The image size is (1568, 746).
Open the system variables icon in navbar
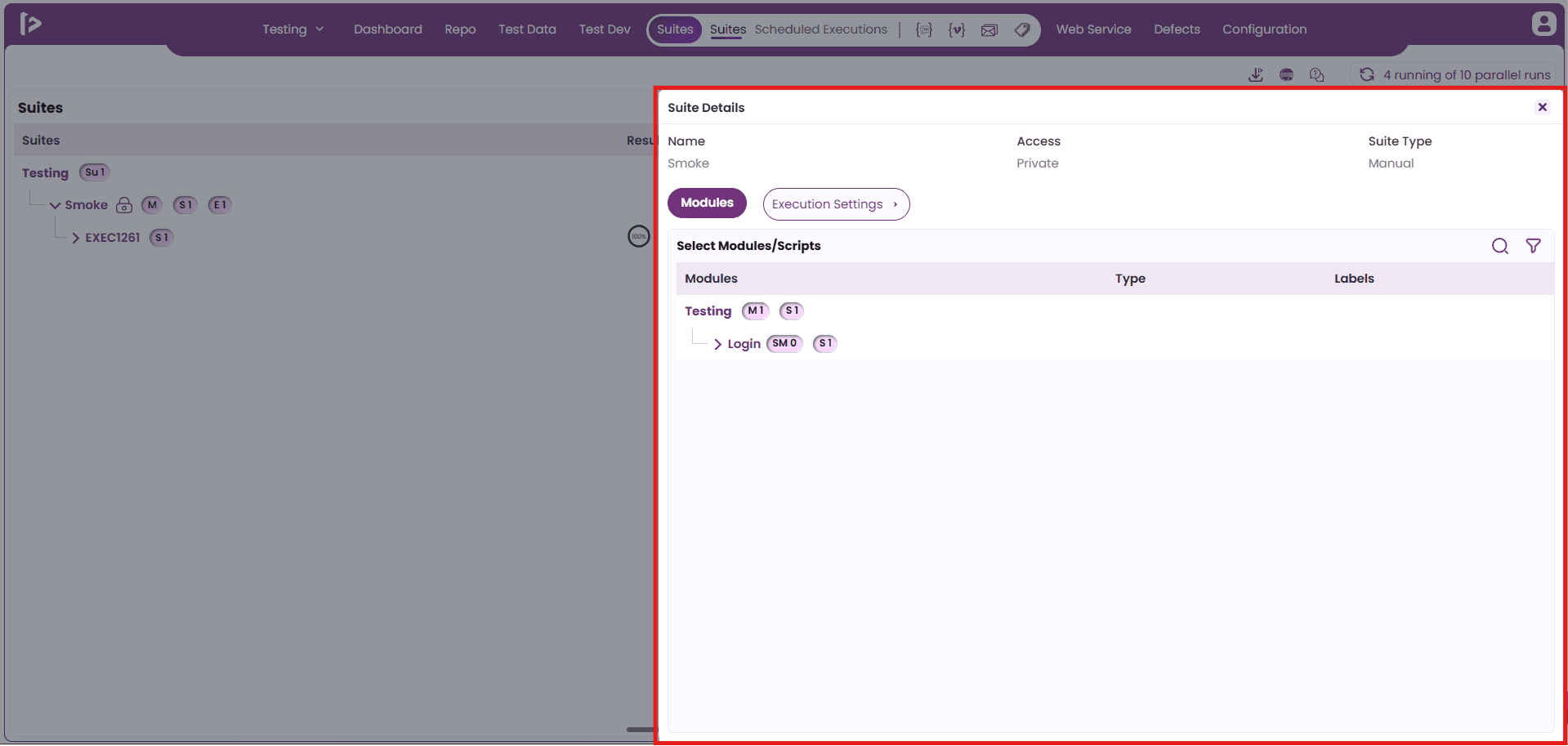[x=924, y=29]
